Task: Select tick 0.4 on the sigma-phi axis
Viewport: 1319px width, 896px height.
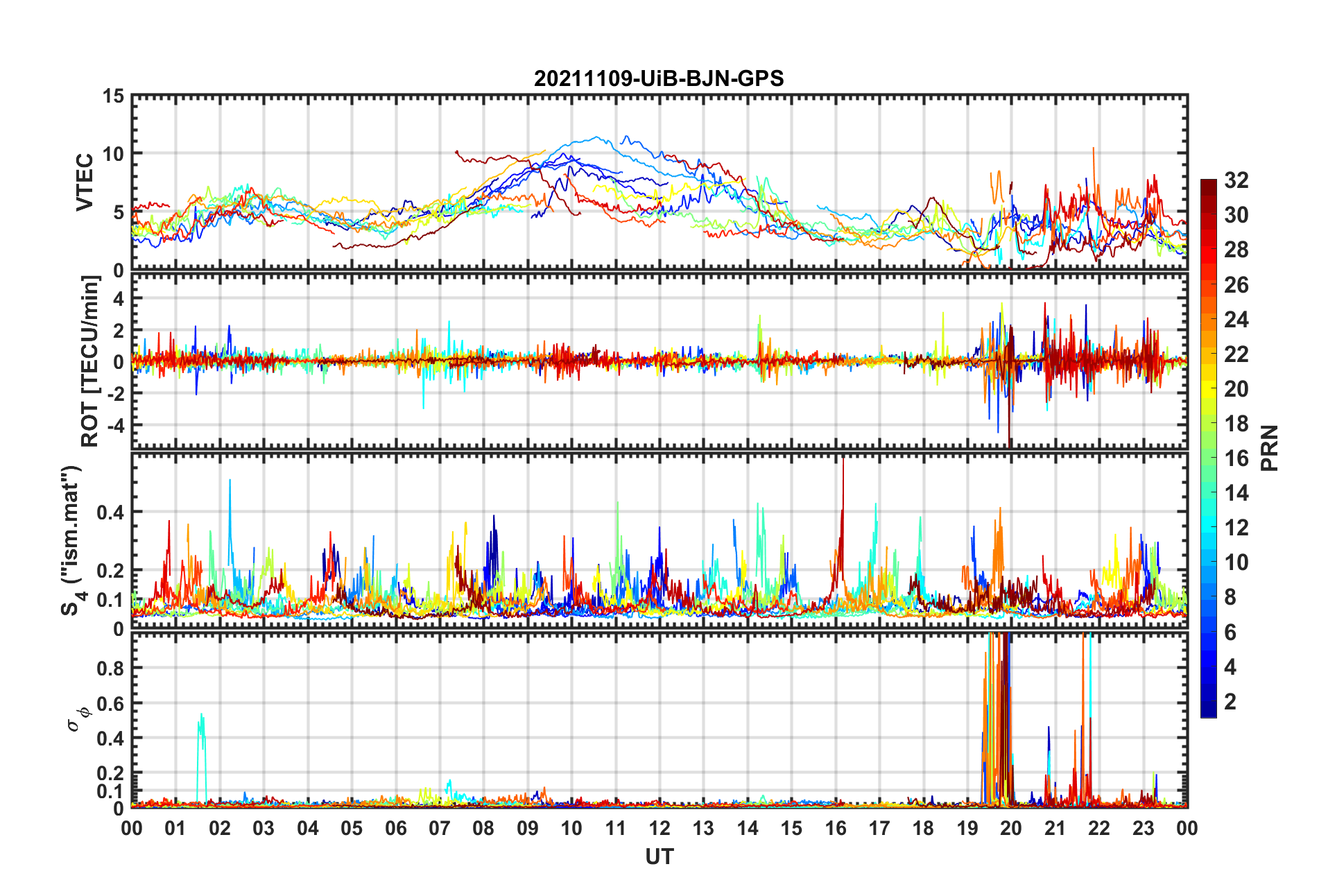Action: click(110, 739)
